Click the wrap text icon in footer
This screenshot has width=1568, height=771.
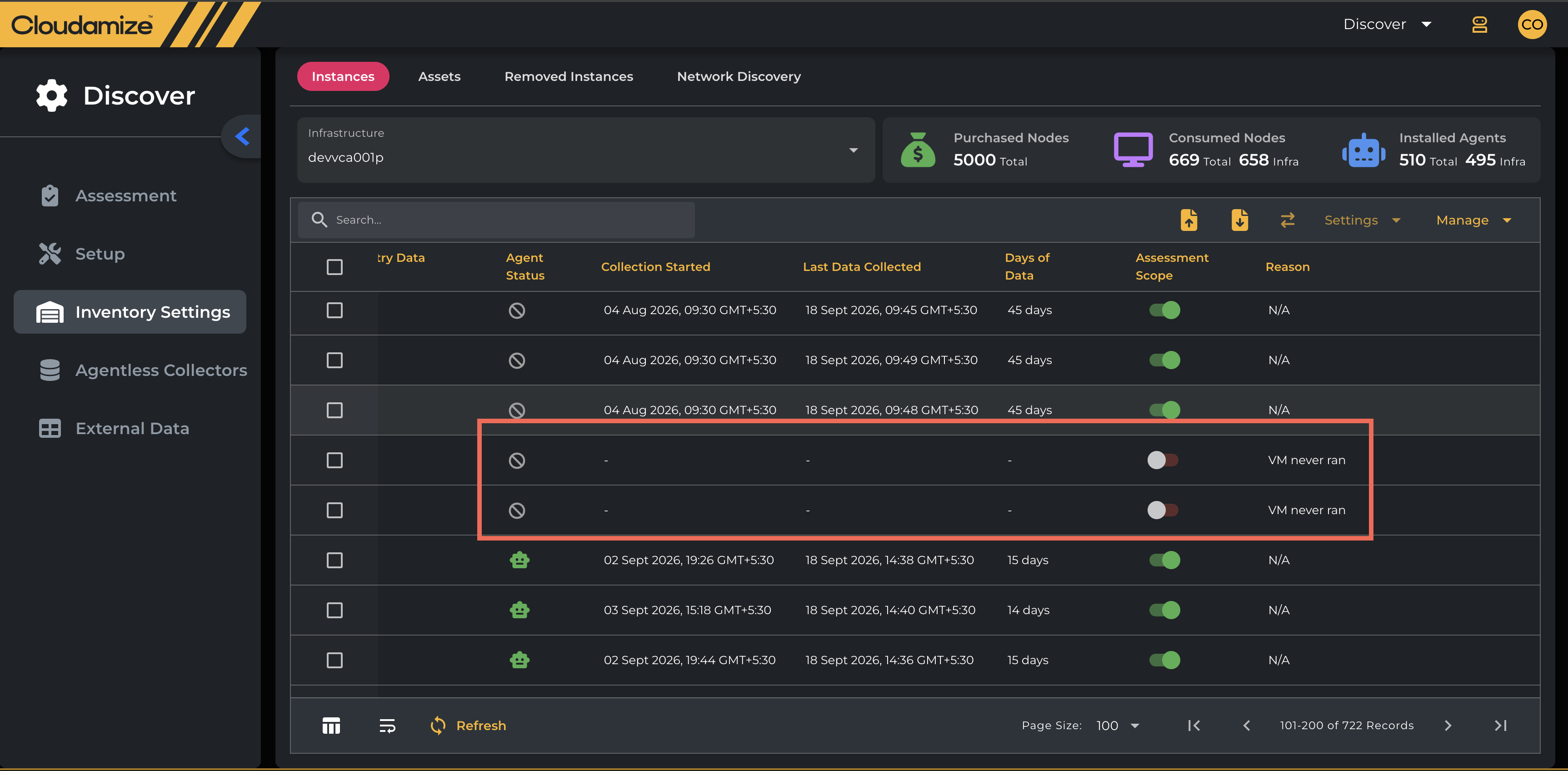point(387,726)
